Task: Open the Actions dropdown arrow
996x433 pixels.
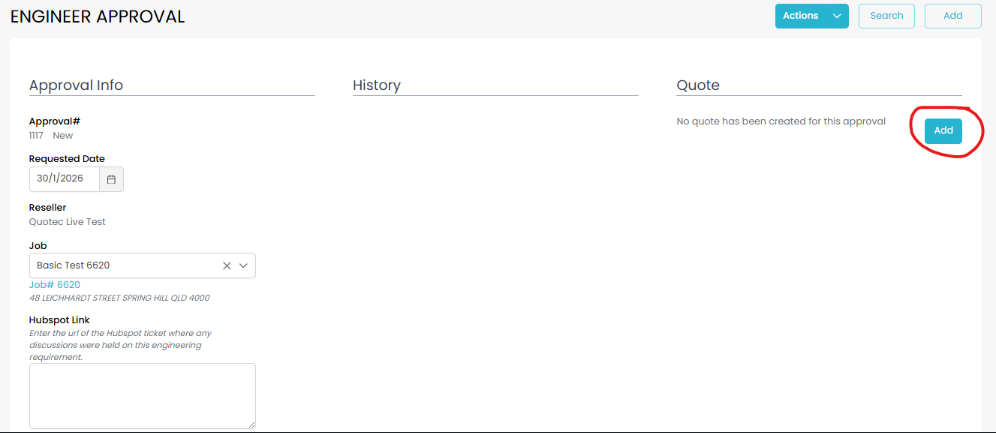Action: click(x=837, y=16)
